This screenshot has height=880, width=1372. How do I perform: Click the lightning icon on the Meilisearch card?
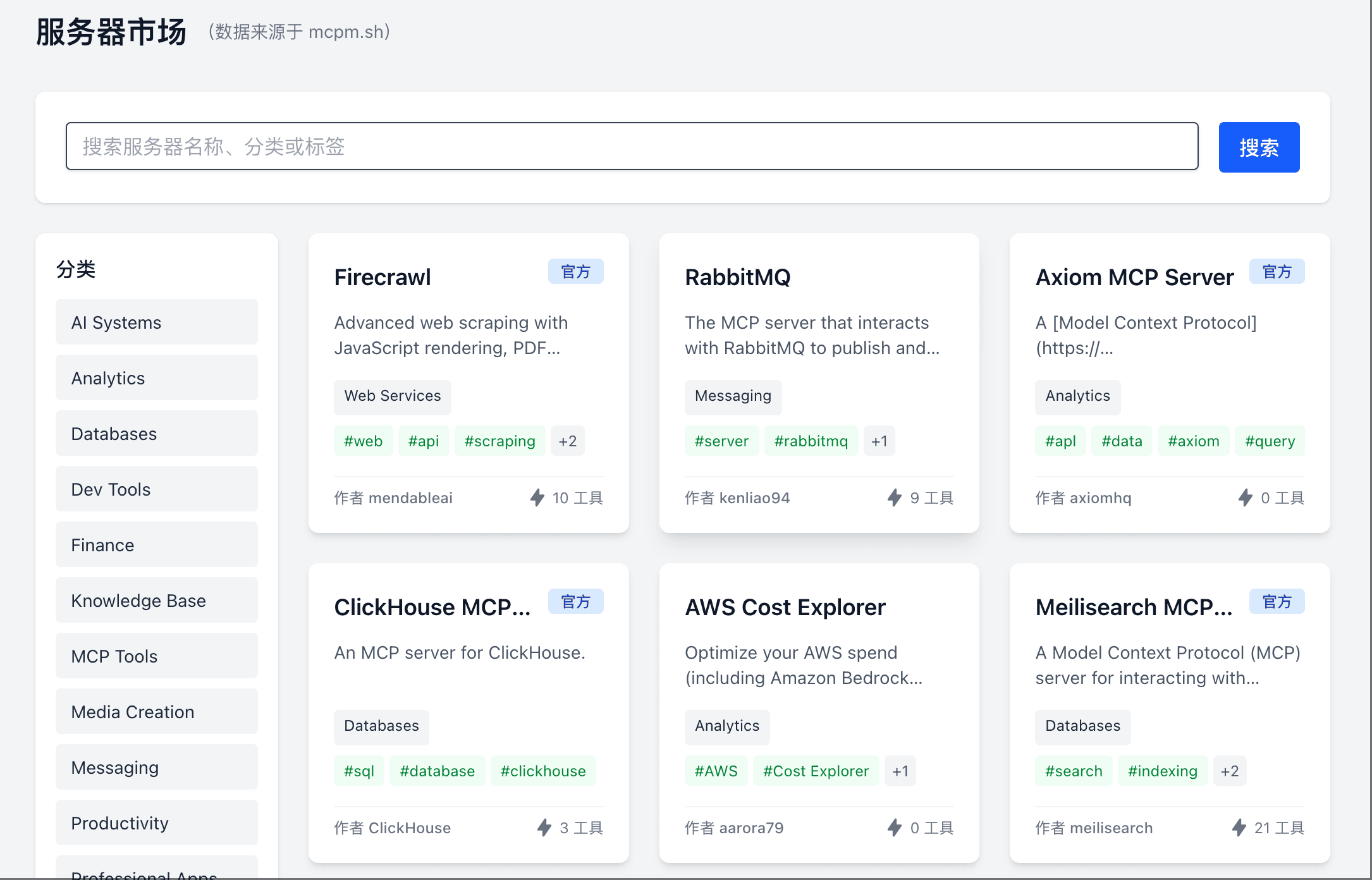point(1239,828)
